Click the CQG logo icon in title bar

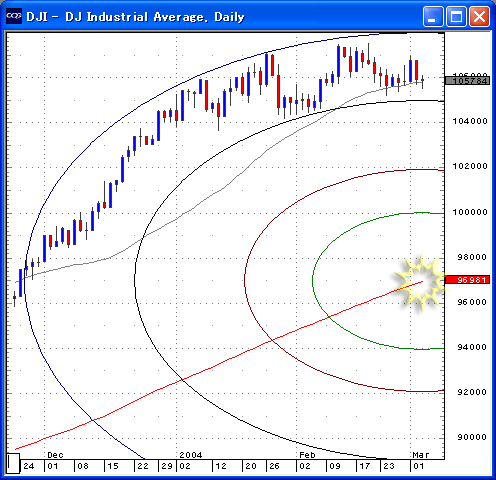pos(14,16)
